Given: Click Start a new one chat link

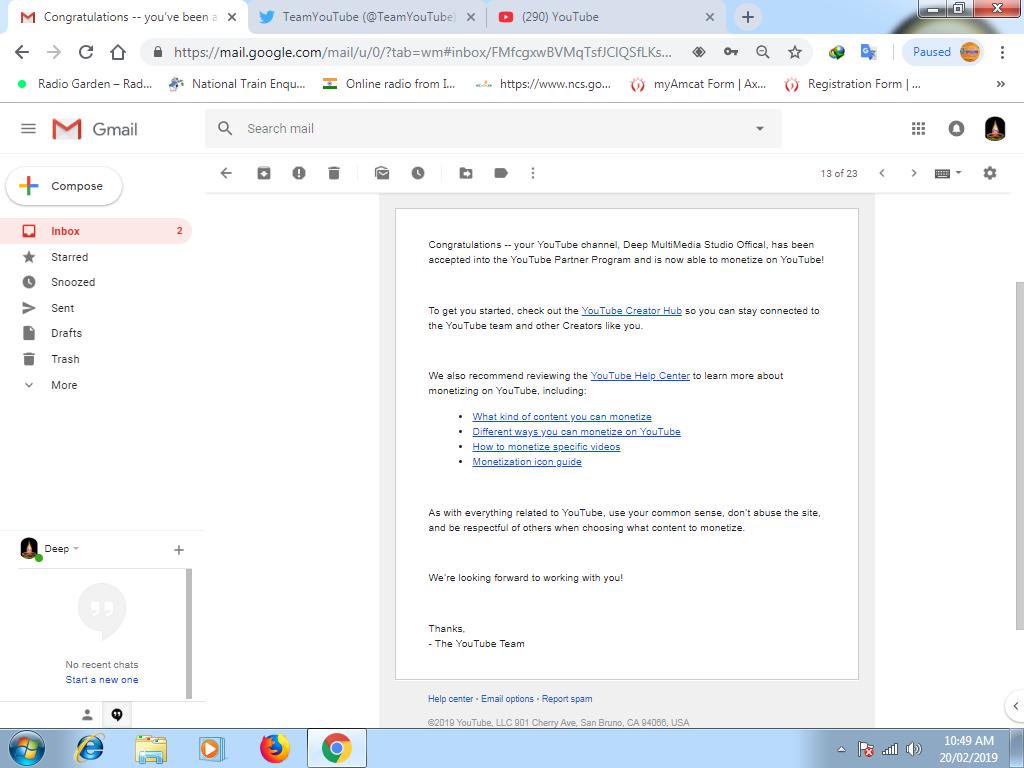Looking at the screenshot, I should (x=102, y=680).
